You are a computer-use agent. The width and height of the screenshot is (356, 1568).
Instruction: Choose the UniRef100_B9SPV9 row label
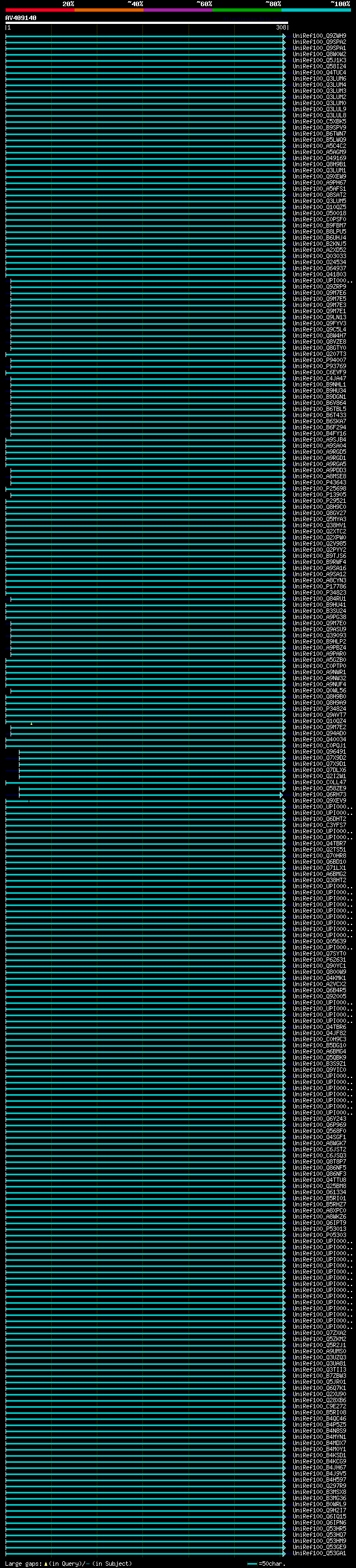pos(319,127)
